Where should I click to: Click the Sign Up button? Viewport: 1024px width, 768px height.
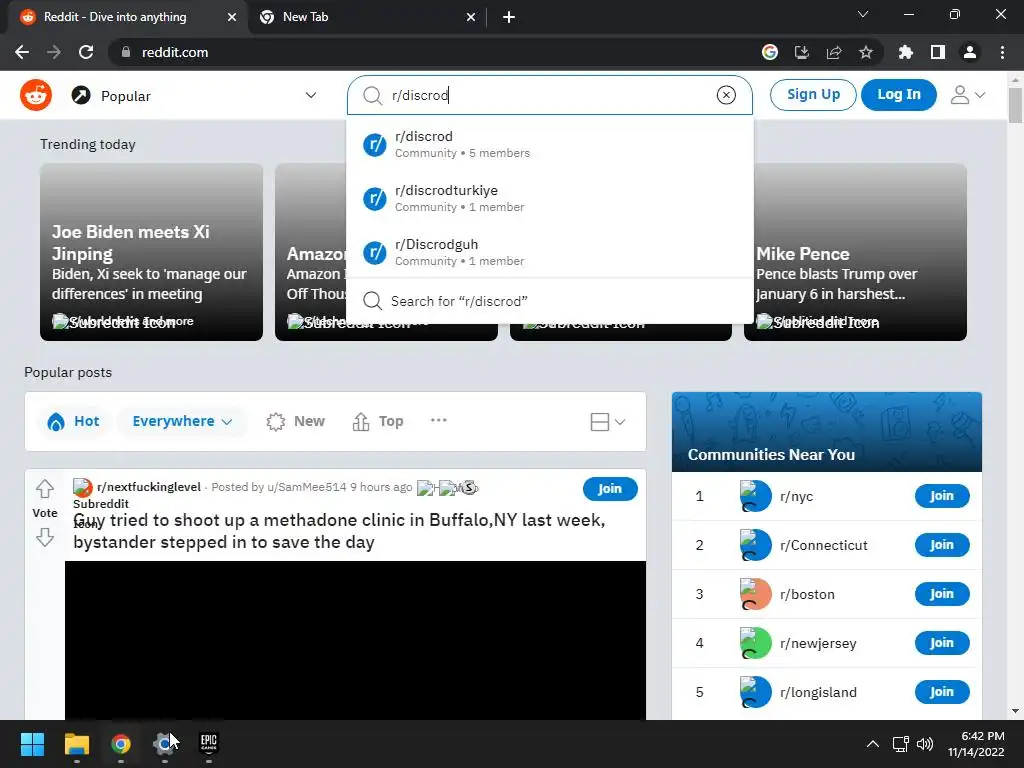tap(813, 95)
